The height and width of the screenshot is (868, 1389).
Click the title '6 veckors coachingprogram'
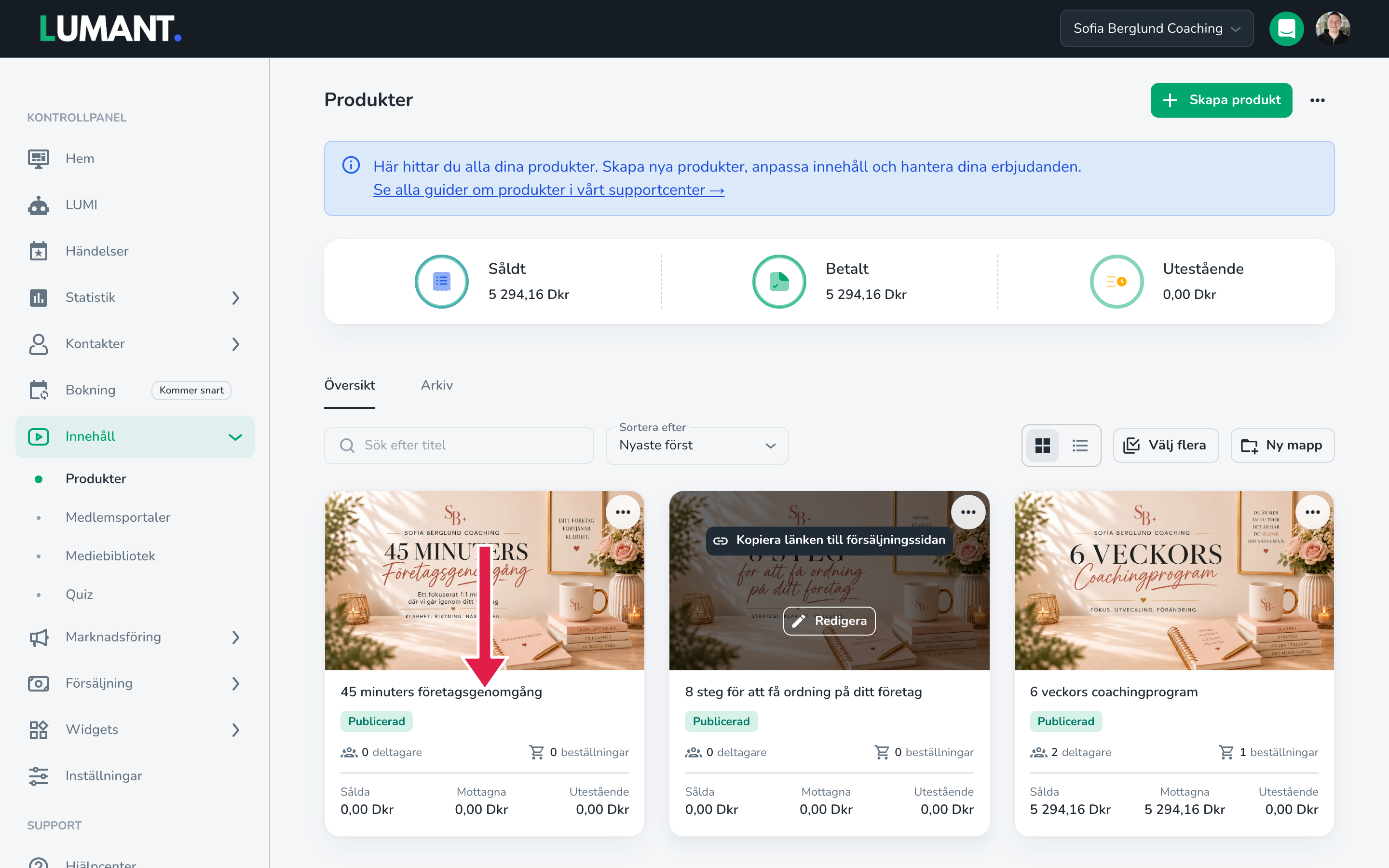pyautogui.click(x=1114, y=692)
